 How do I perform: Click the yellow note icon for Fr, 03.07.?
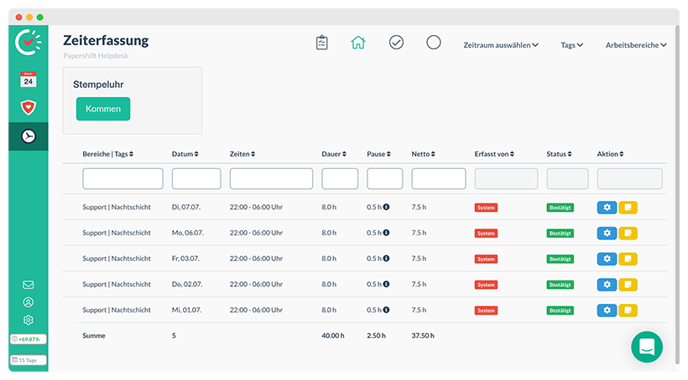[628, 259]
